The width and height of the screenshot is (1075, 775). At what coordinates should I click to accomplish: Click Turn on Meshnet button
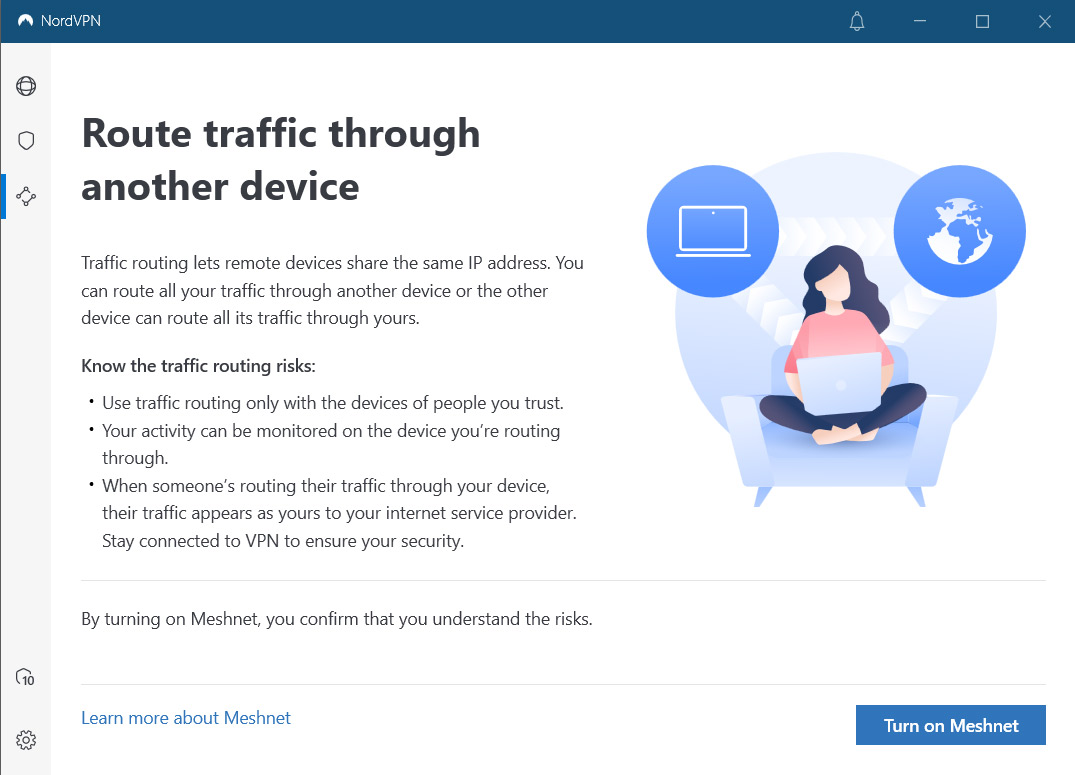click(x=950, y=725)
